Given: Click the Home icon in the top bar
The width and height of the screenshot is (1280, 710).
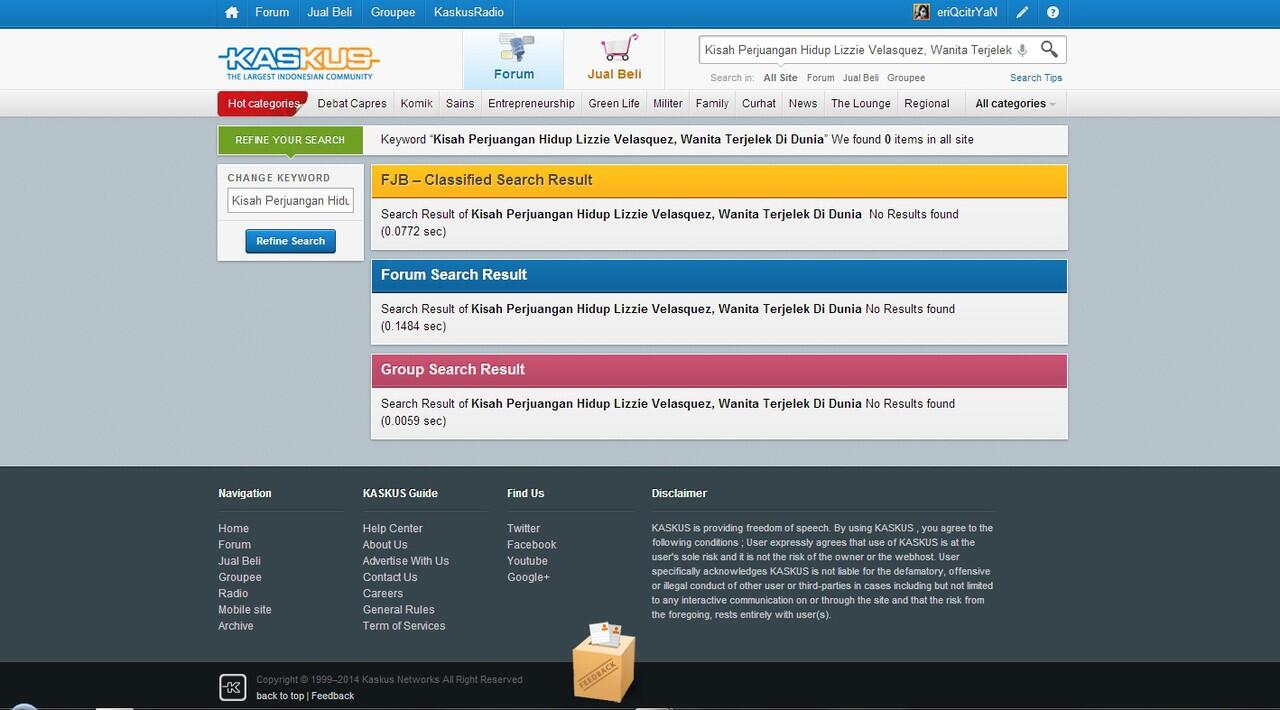Looking at the screenshot, I should (232, 13).
